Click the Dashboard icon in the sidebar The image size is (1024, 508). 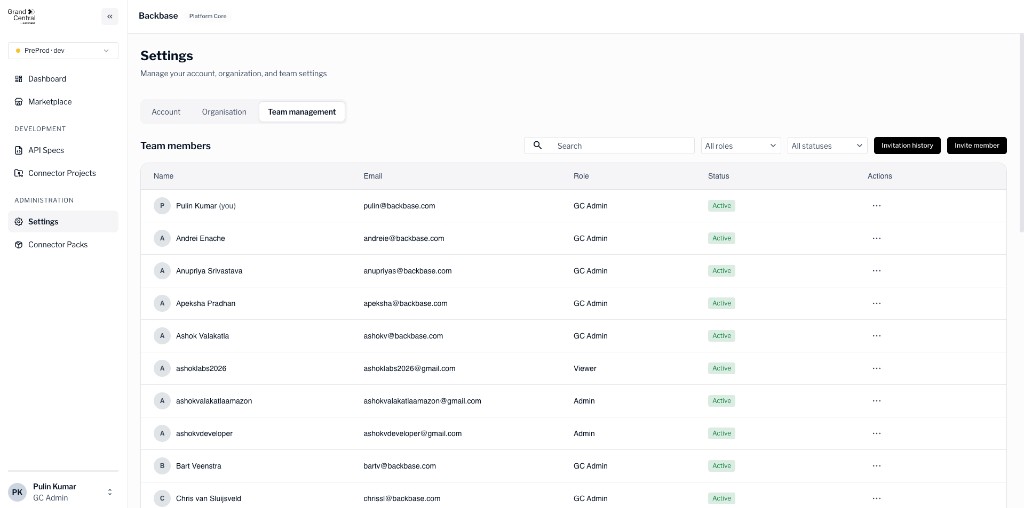18,79
